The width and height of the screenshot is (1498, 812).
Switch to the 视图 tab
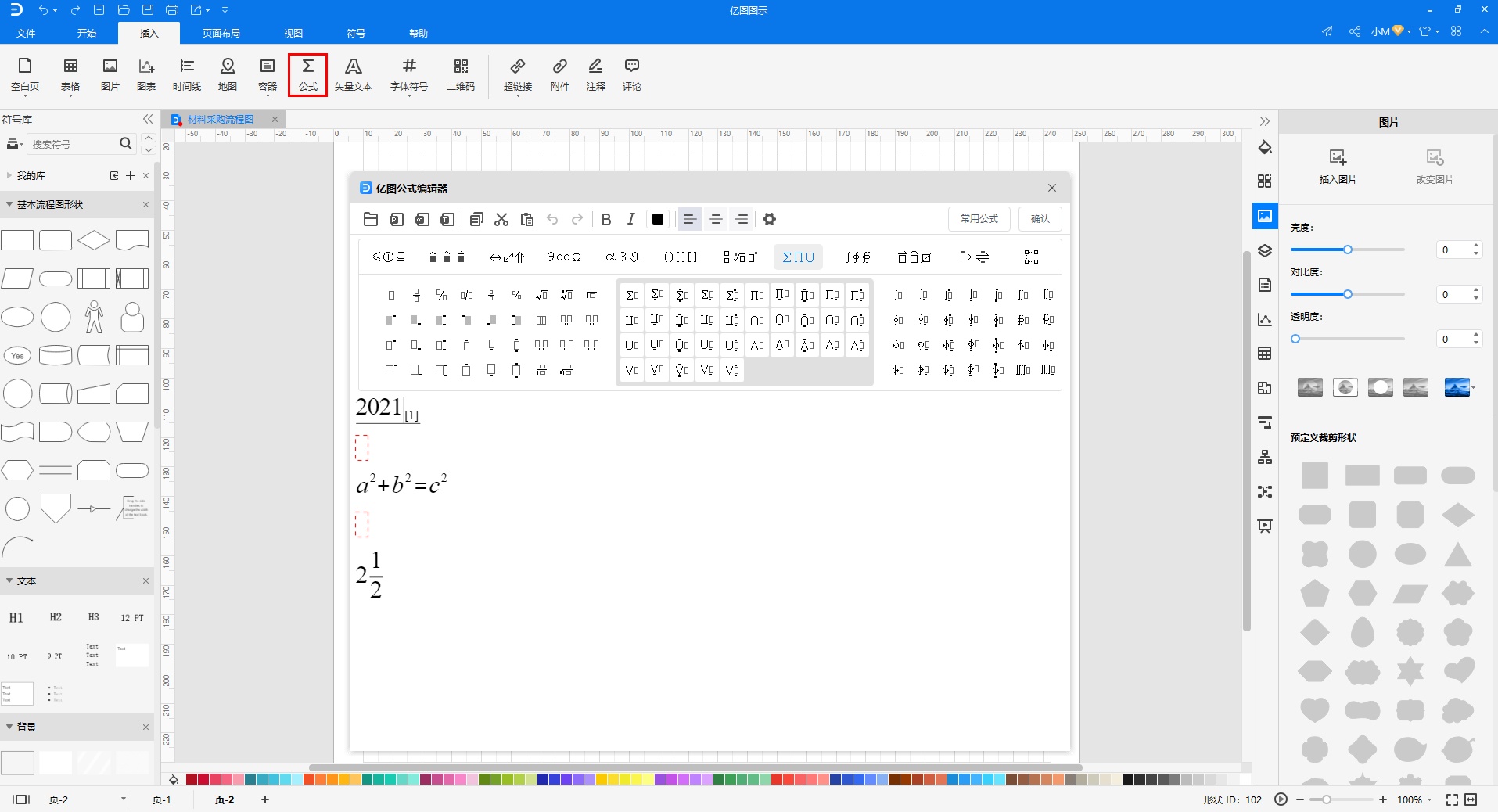click(x=293, y=33)
